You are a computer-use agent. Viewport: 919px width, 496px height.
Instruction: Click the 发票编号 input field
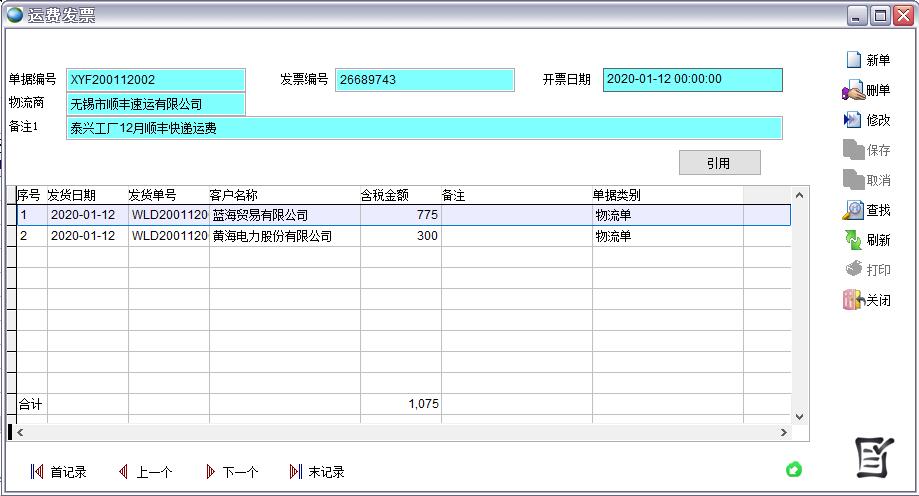point(425,80)
